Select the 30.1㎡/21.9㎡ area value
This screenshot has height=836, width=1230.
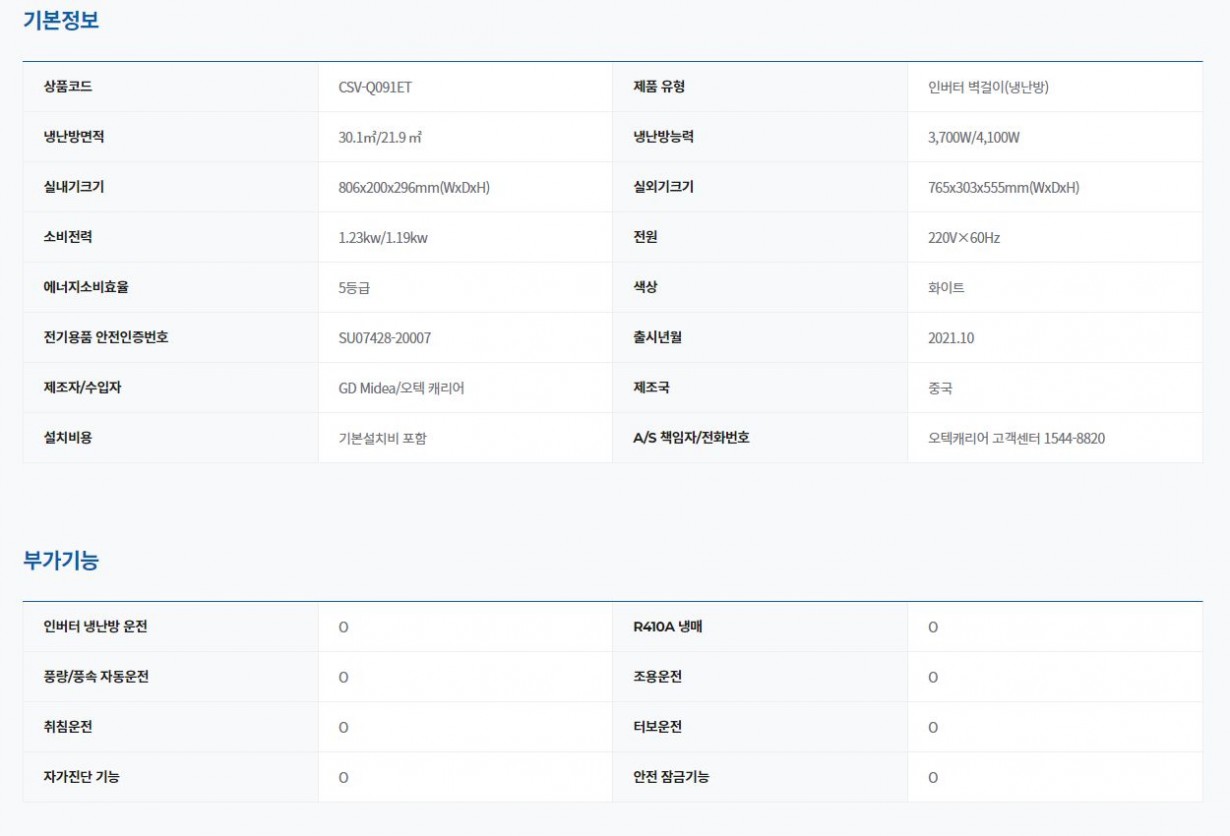[380, 137]
